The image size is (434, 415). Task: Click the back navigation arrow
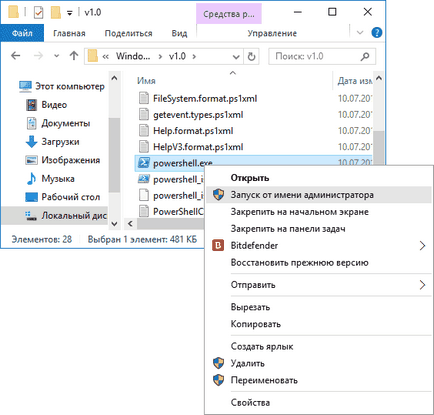[16, 56]
